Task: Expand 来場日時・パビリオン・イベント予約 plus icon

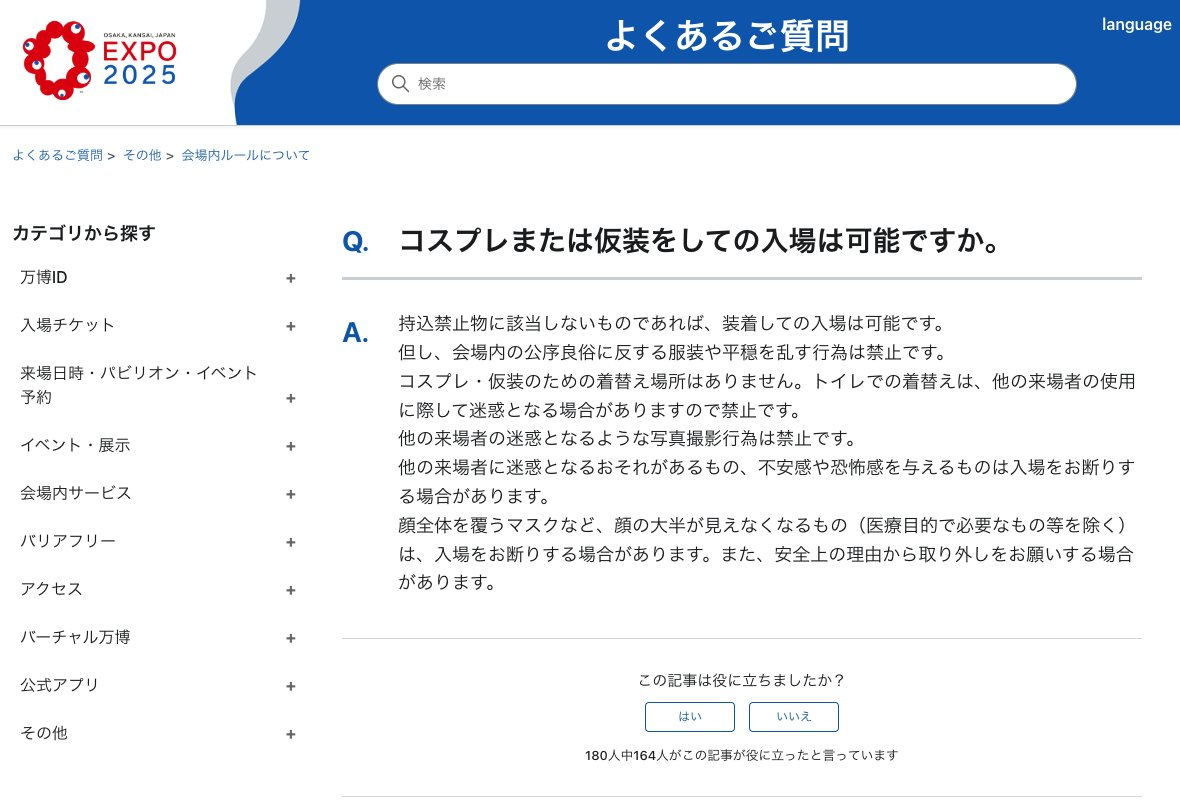Action: tap(291, 398)
